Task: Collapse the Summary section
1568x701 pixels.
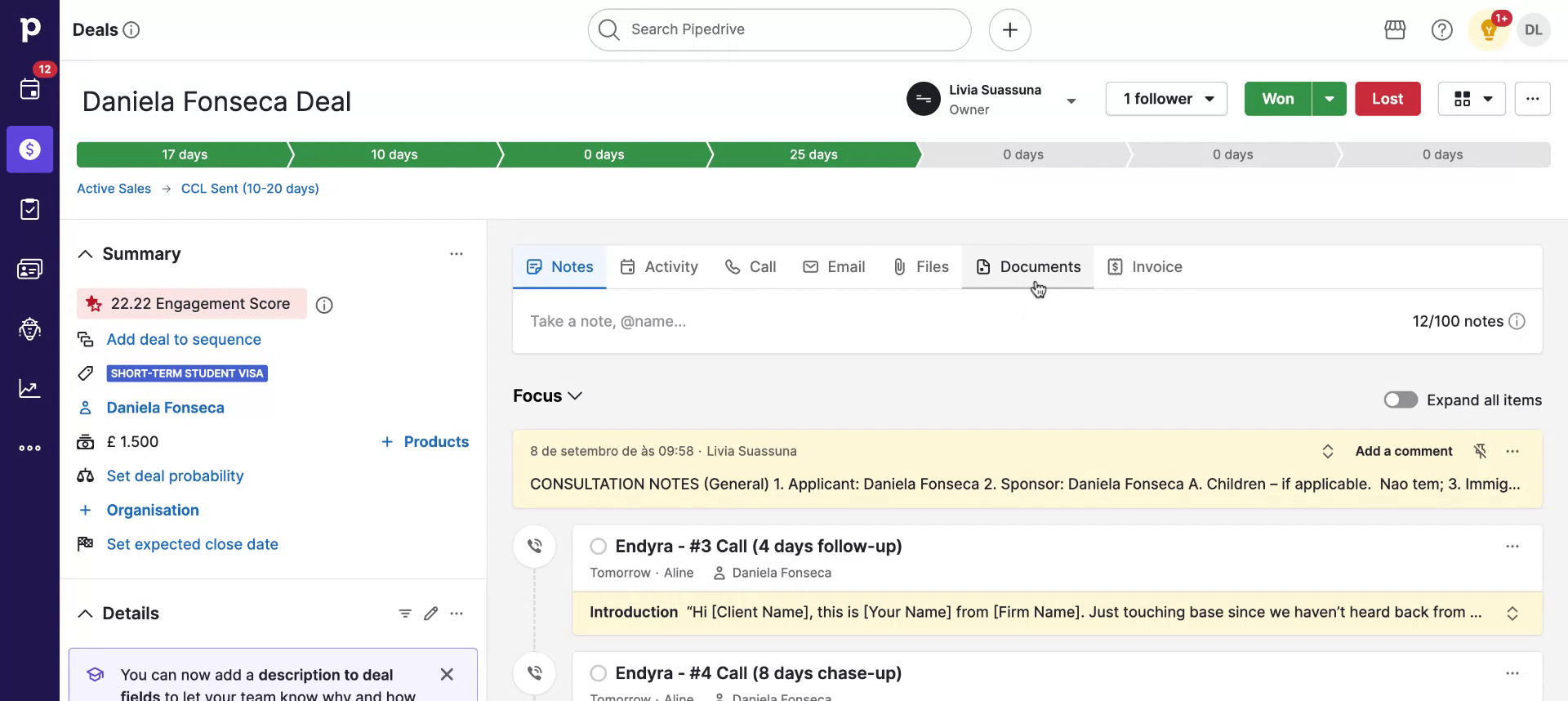Action: click(85, 254)
